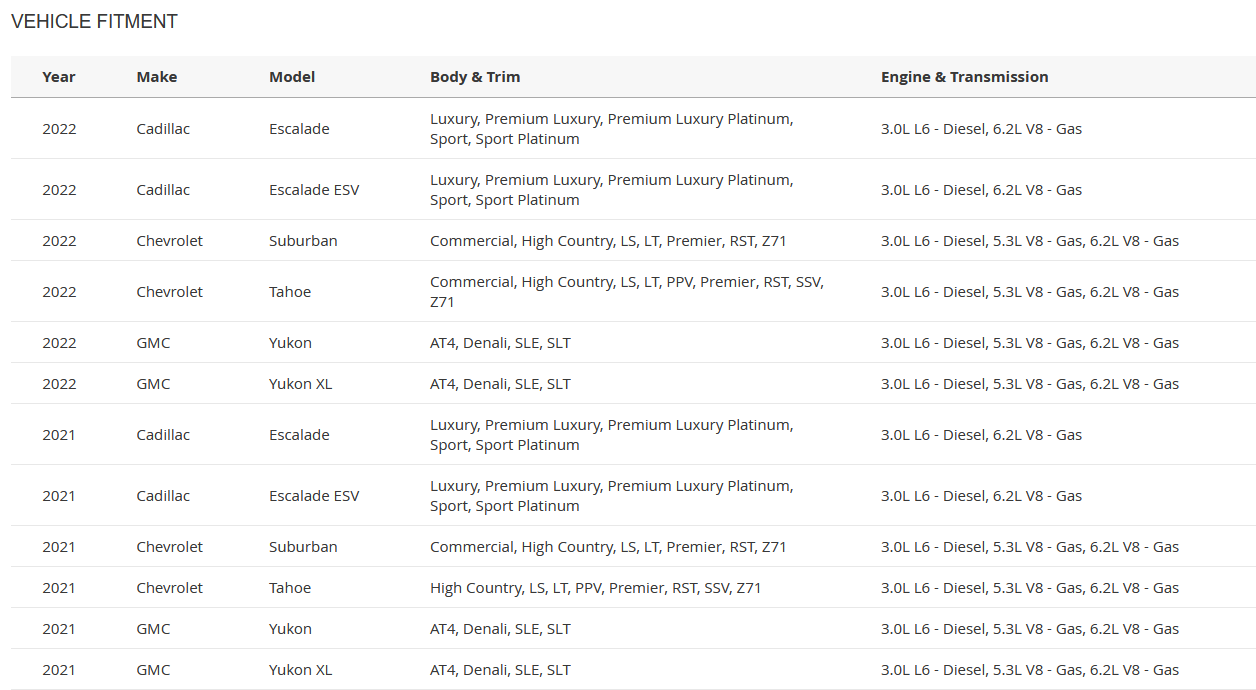The image size is (1256, 690).
Task: Select Yukon in the 2021 GMC row
Action: coord(290,629)
